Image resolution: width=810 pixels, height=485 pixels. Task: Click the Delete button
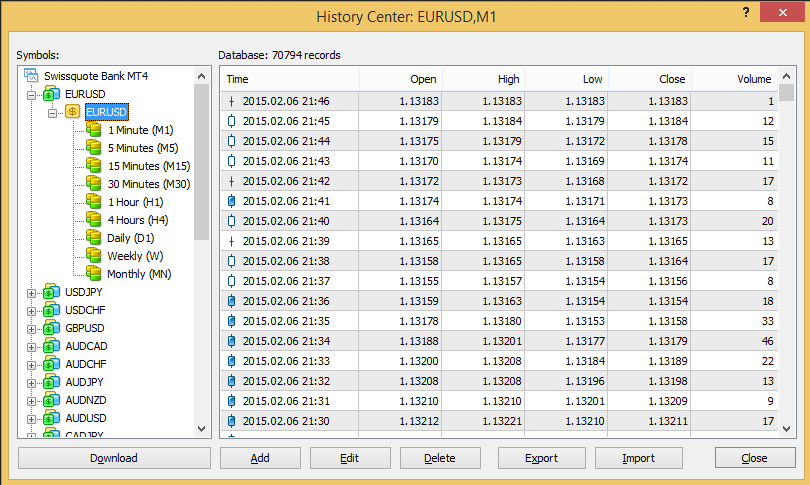tap(440, 458)
